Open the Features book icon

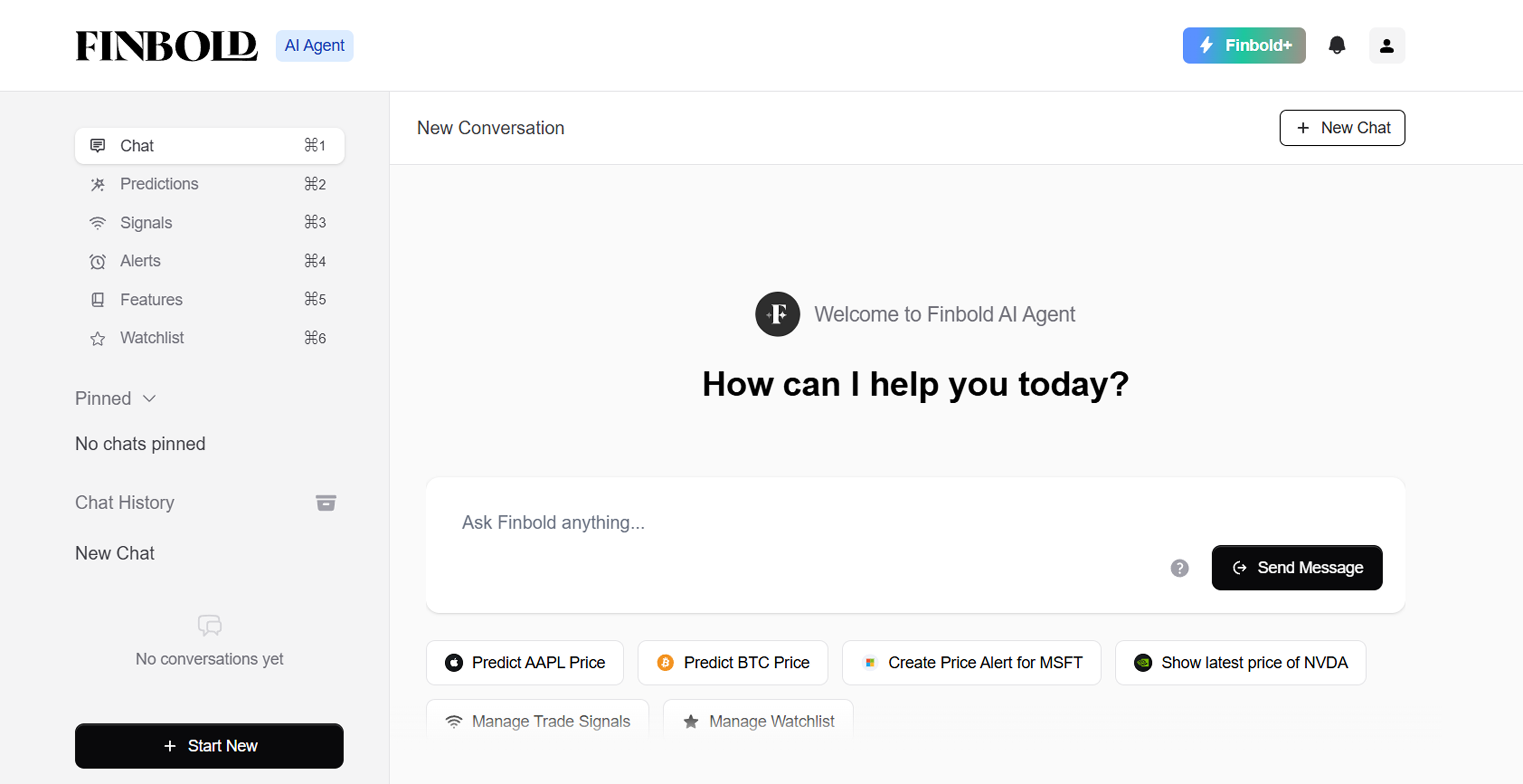point(98,299)
